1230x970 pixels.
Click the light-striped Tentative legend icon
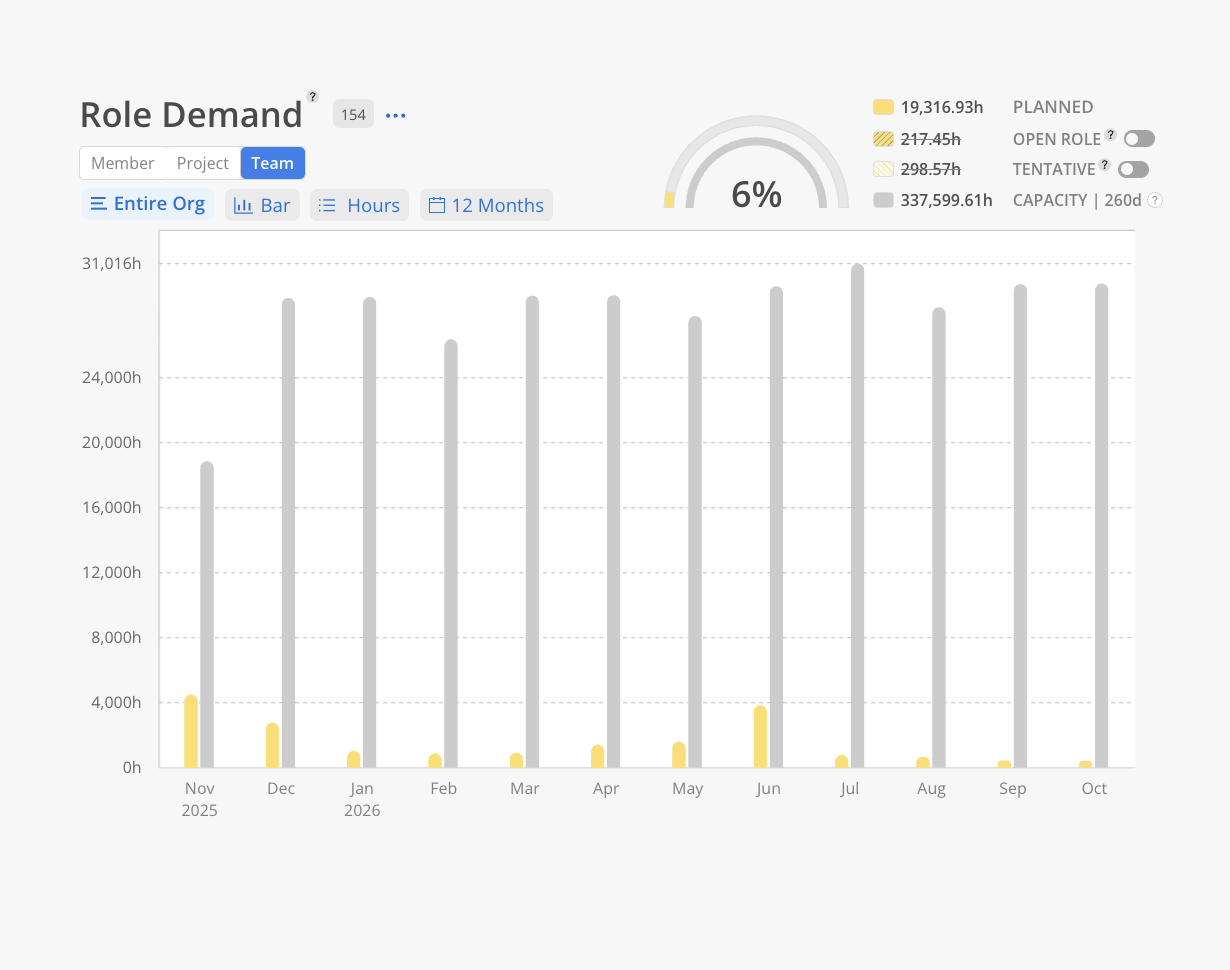883,169
